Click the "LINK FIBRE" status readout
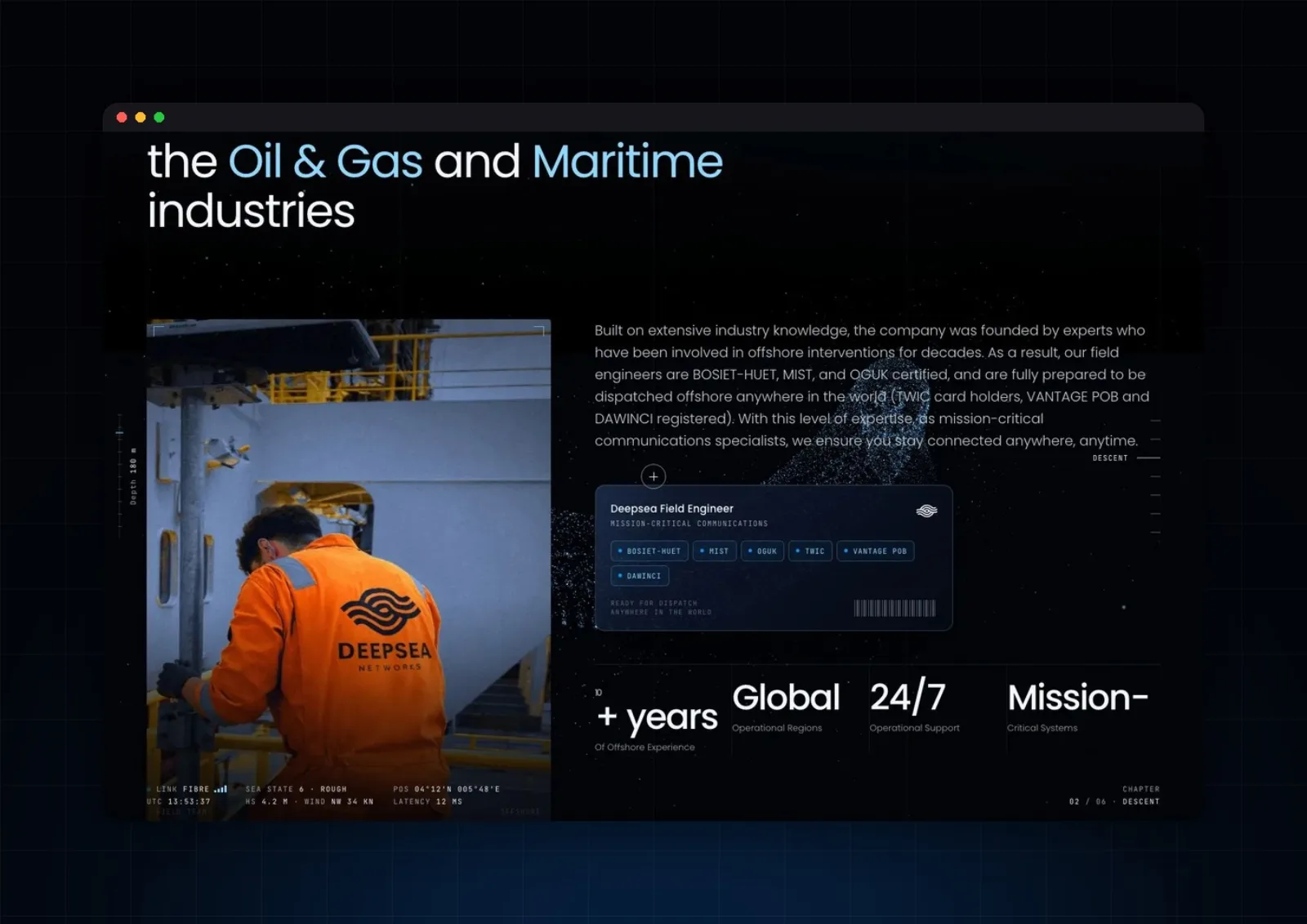Viewport: 1307px width, 924px height. (x=182, y=789)
